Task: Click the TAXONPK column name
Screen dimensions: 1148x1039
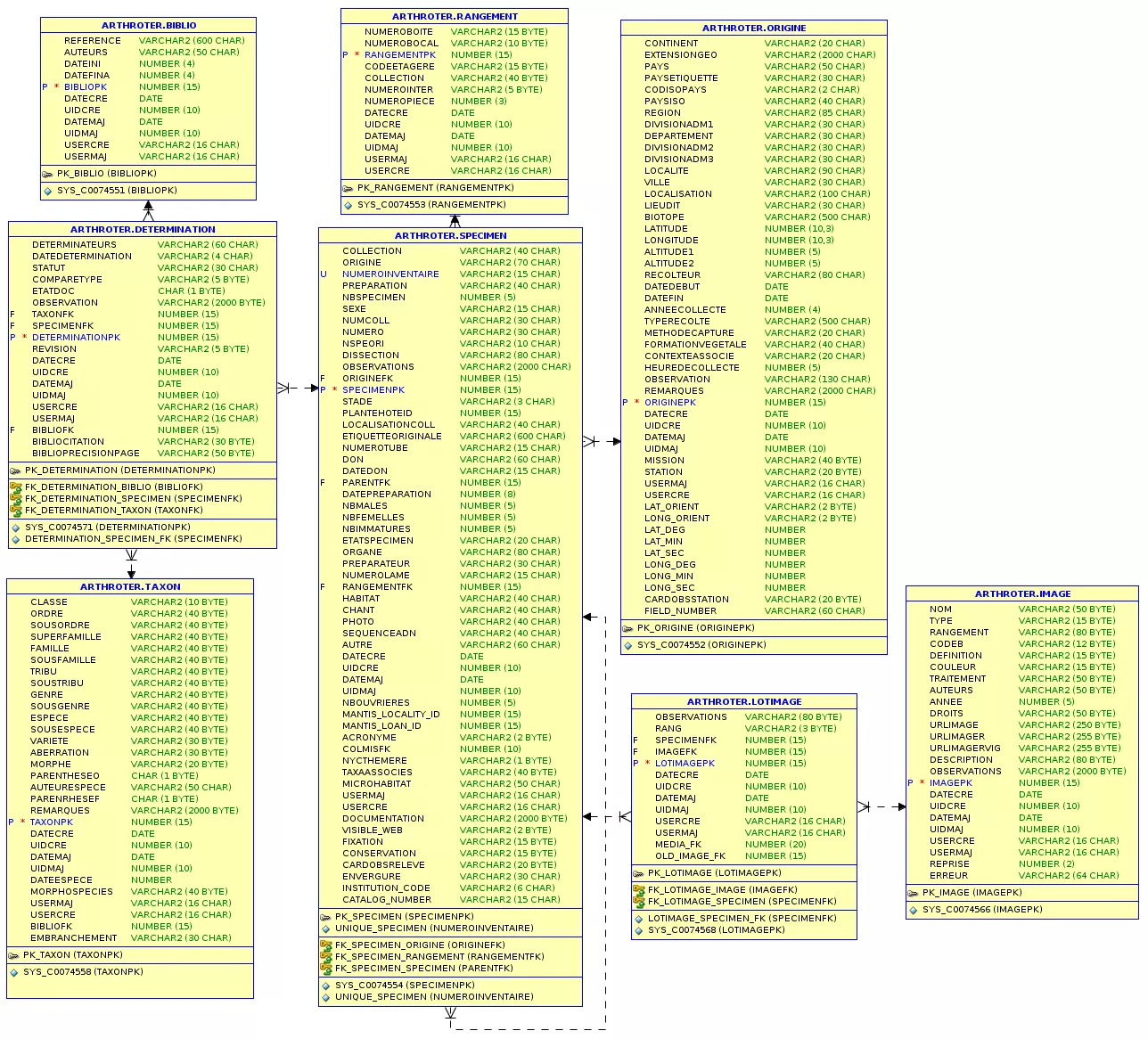Action: 52,822
